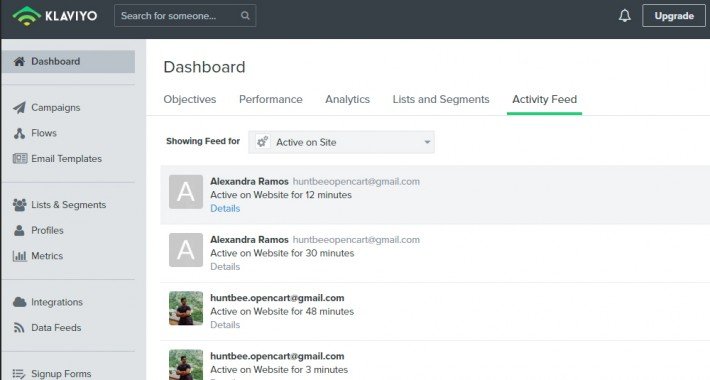Click photo avatar for 3 minutes entry

(186, 365)
